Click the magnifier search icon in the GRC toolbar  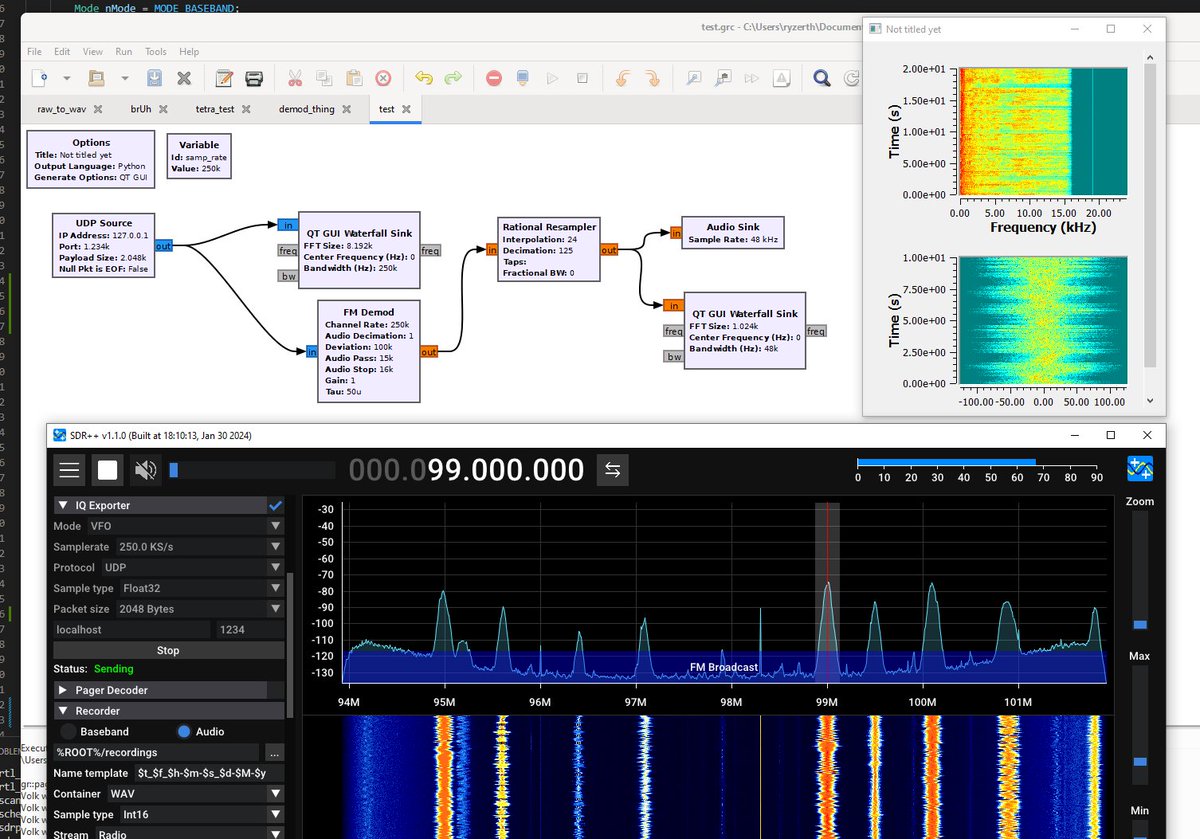pyautogui.click(x=822, y=78)
